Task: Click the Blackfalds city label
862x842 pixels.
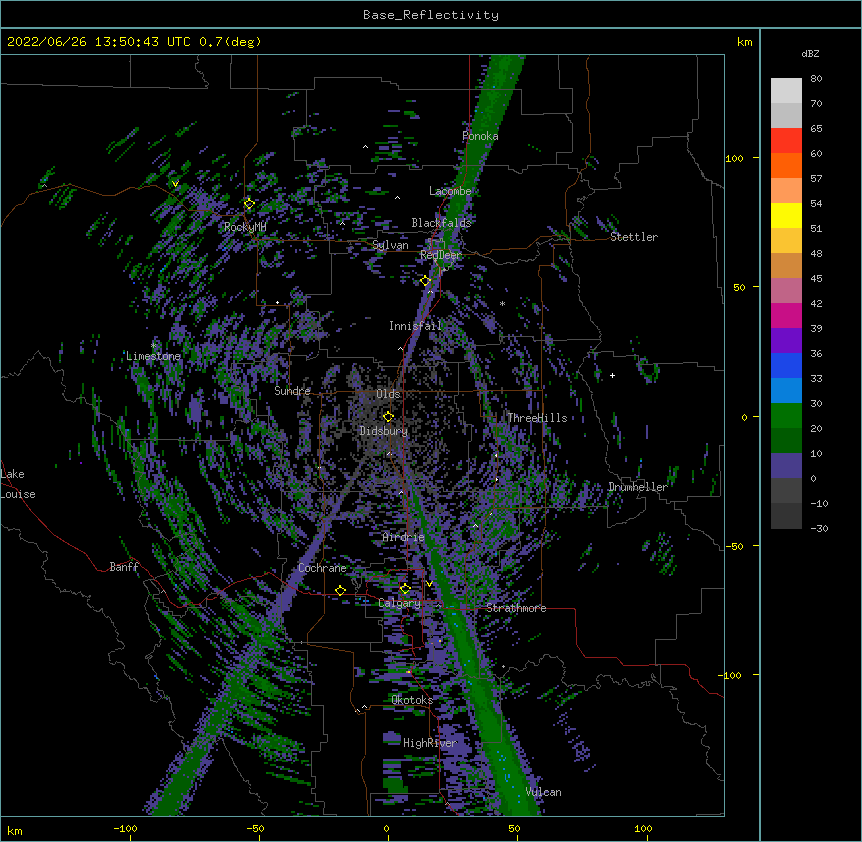Action: point(441,223)
